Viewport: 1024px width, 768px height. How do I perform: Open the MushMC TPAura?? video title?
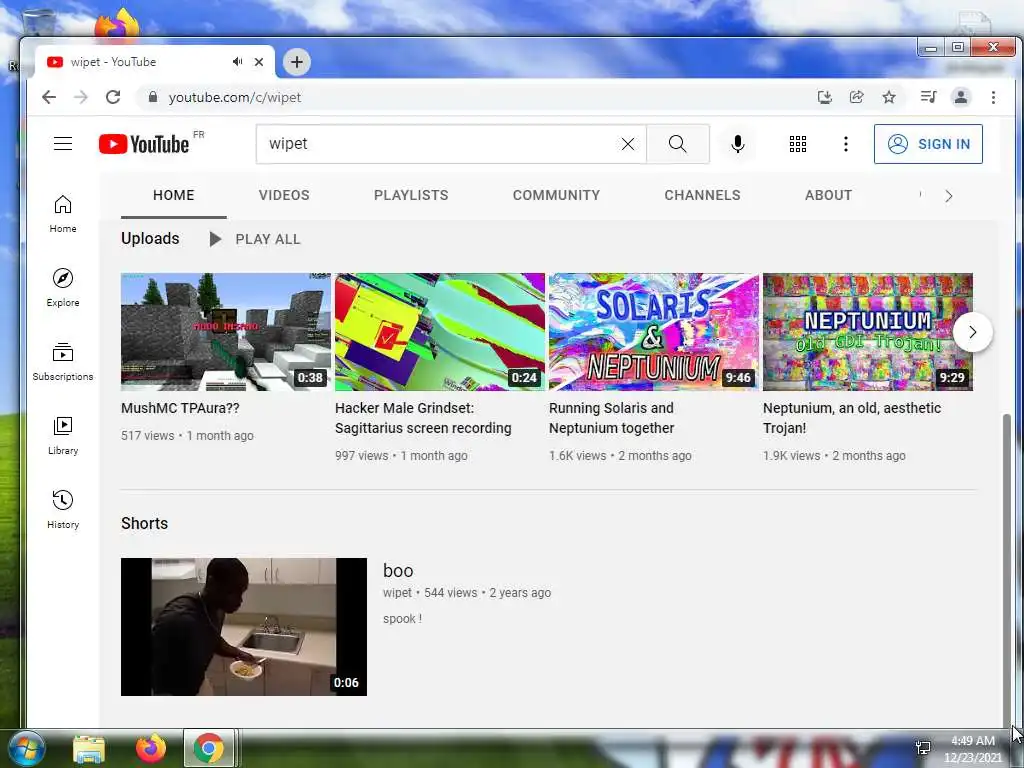tap(180, 408)
